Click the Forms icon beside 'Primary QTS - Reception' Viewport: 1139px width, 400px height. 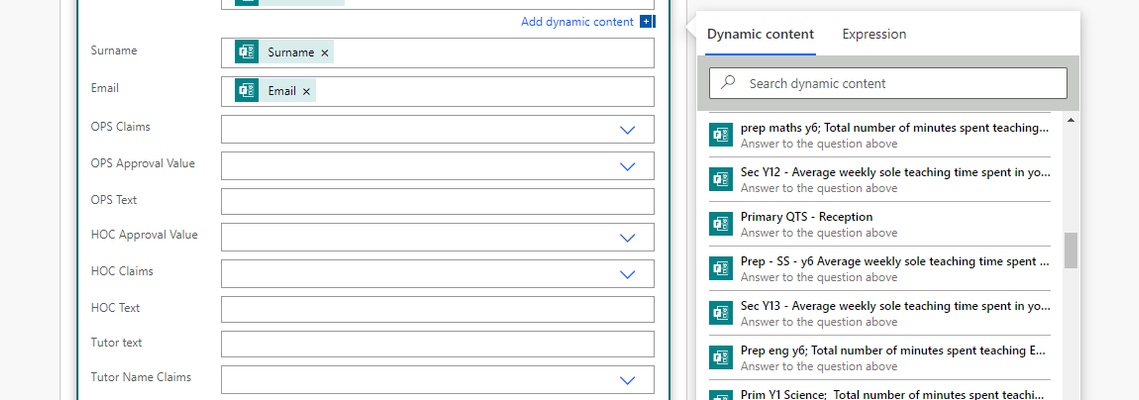(x=721, y=224)
